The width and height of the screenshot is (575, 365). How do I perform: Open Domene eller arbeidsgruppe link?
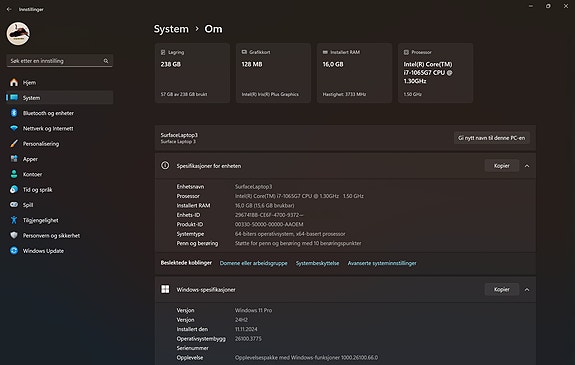(253, 263)
